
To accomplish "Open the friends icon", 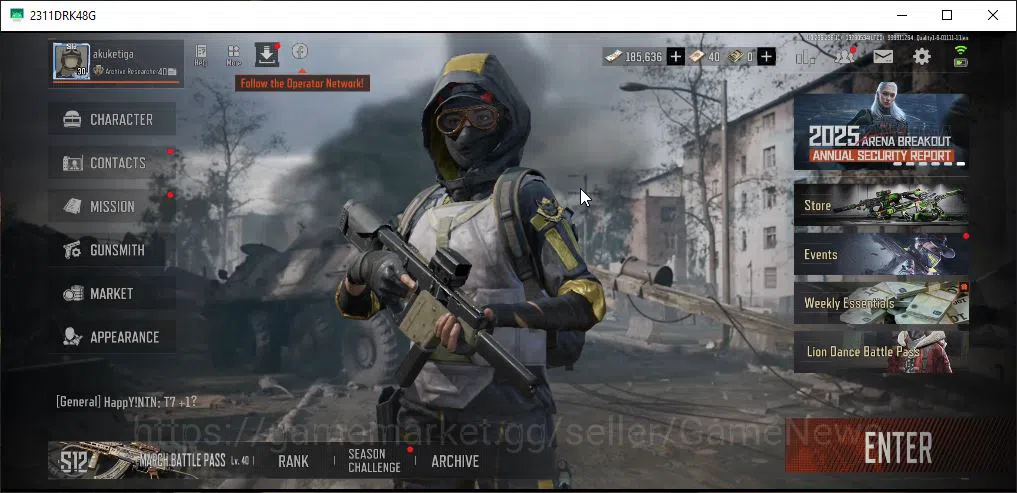I will click(x=844, y=56).
